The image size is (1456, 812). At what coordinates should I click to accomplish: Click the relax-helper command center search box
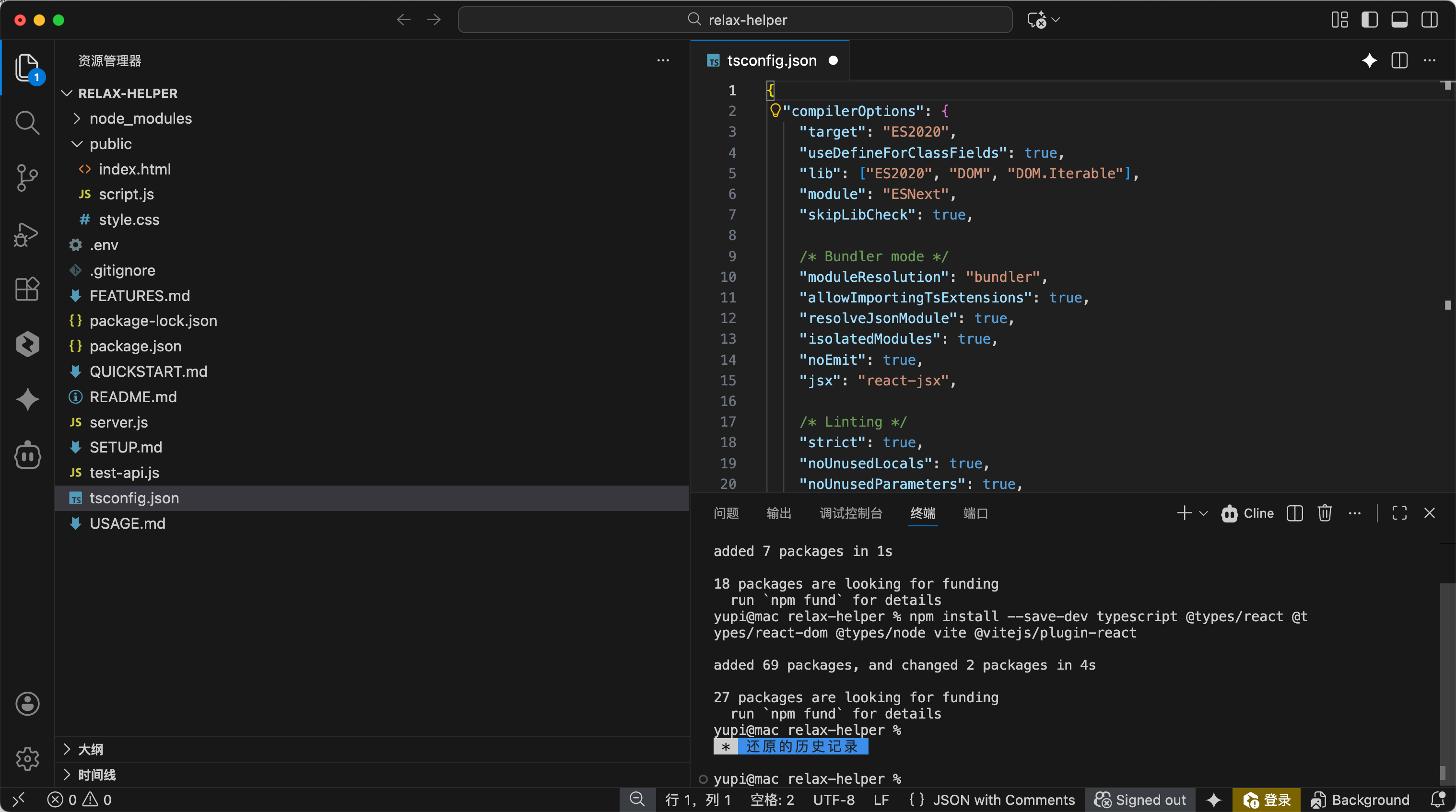(x=735, y=20)
